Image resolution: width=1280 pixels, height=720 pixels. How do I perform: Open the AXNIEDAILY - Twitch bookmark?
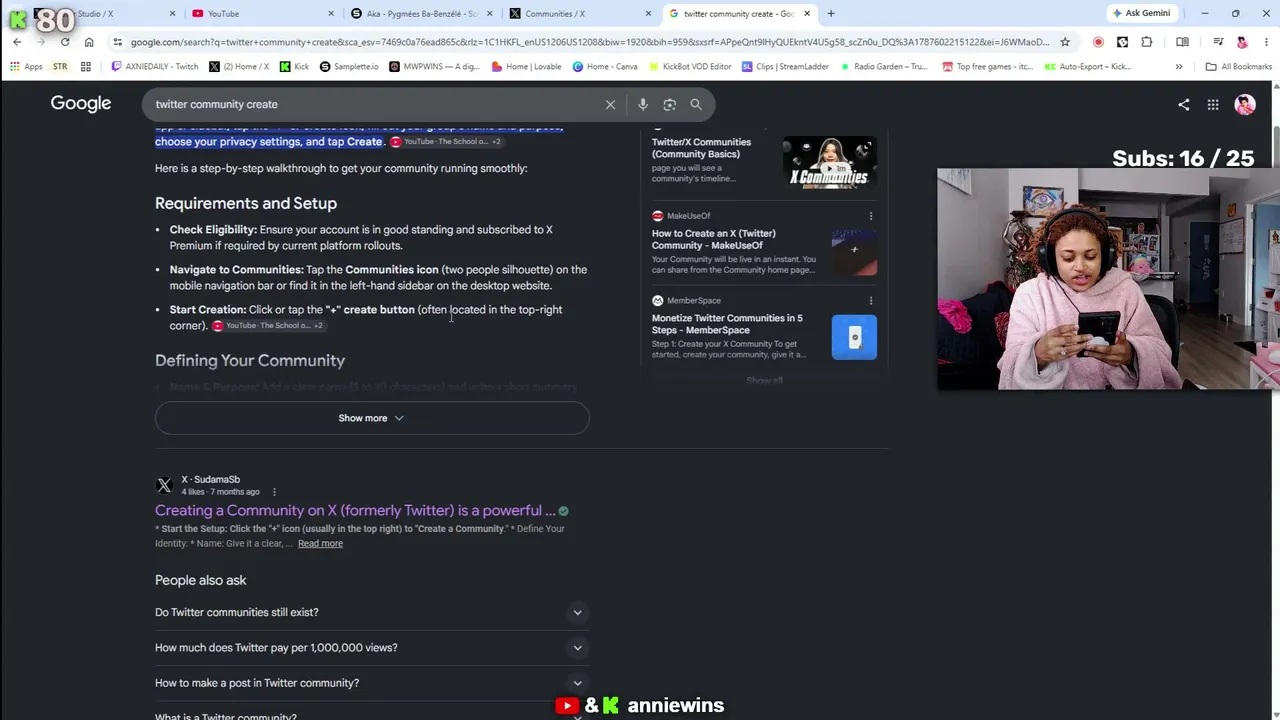click(x=155, y=67)
